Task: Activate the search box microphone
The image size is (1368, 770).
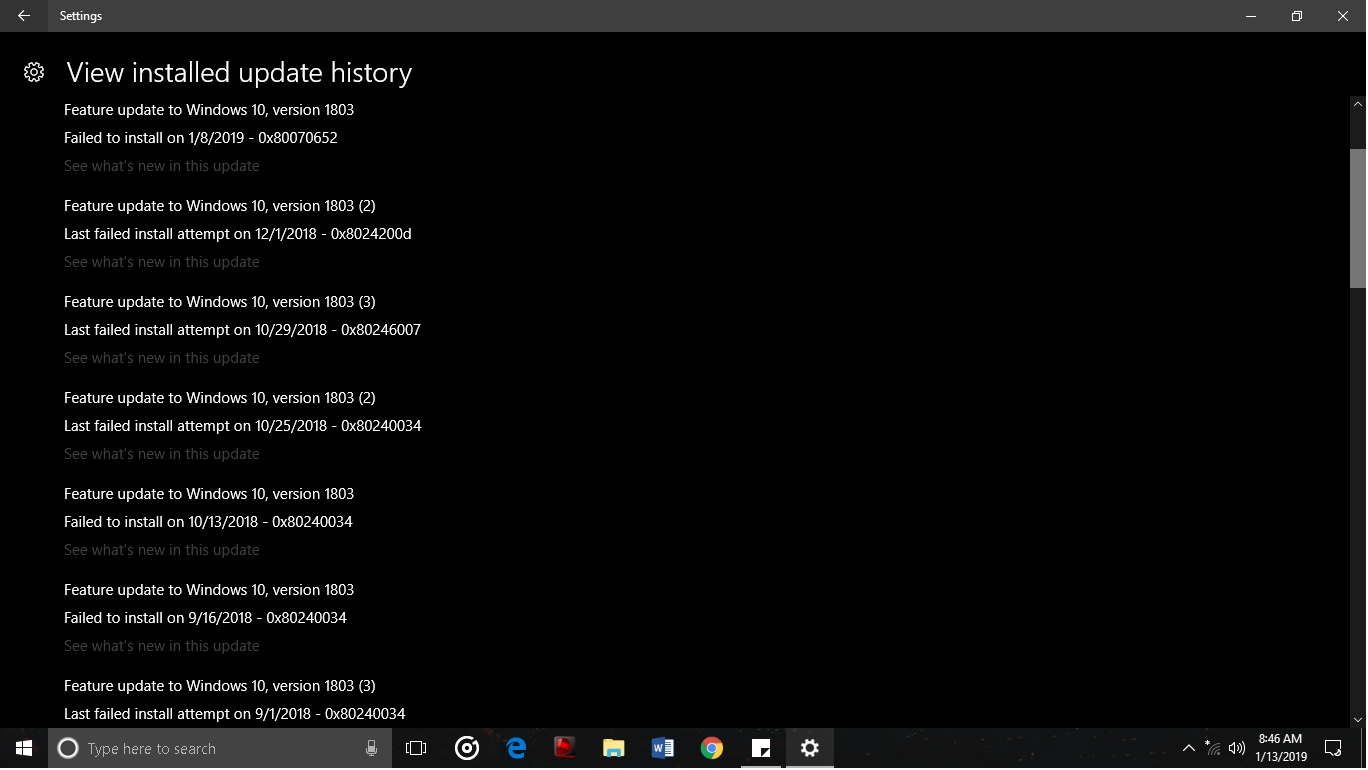Action: tap(371, 748)
